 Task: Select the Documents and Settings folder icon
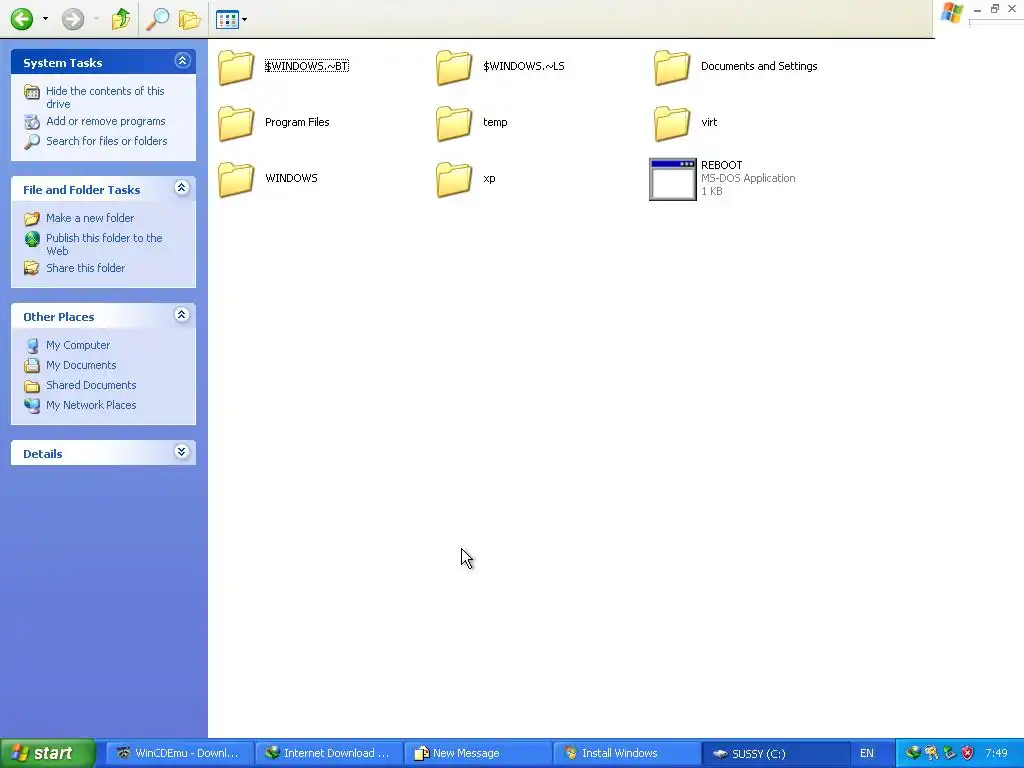tap(671, 67)
